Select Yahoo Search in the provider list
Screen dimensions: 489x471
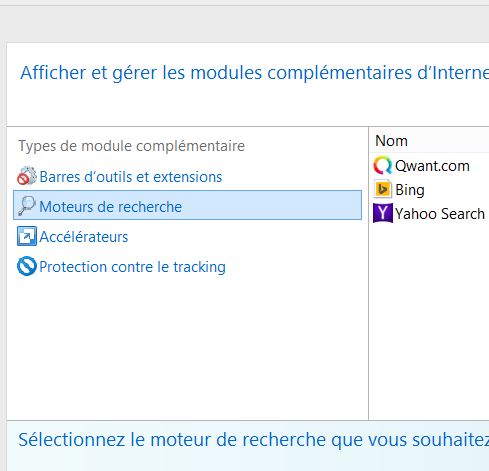[x=440, y=214]
